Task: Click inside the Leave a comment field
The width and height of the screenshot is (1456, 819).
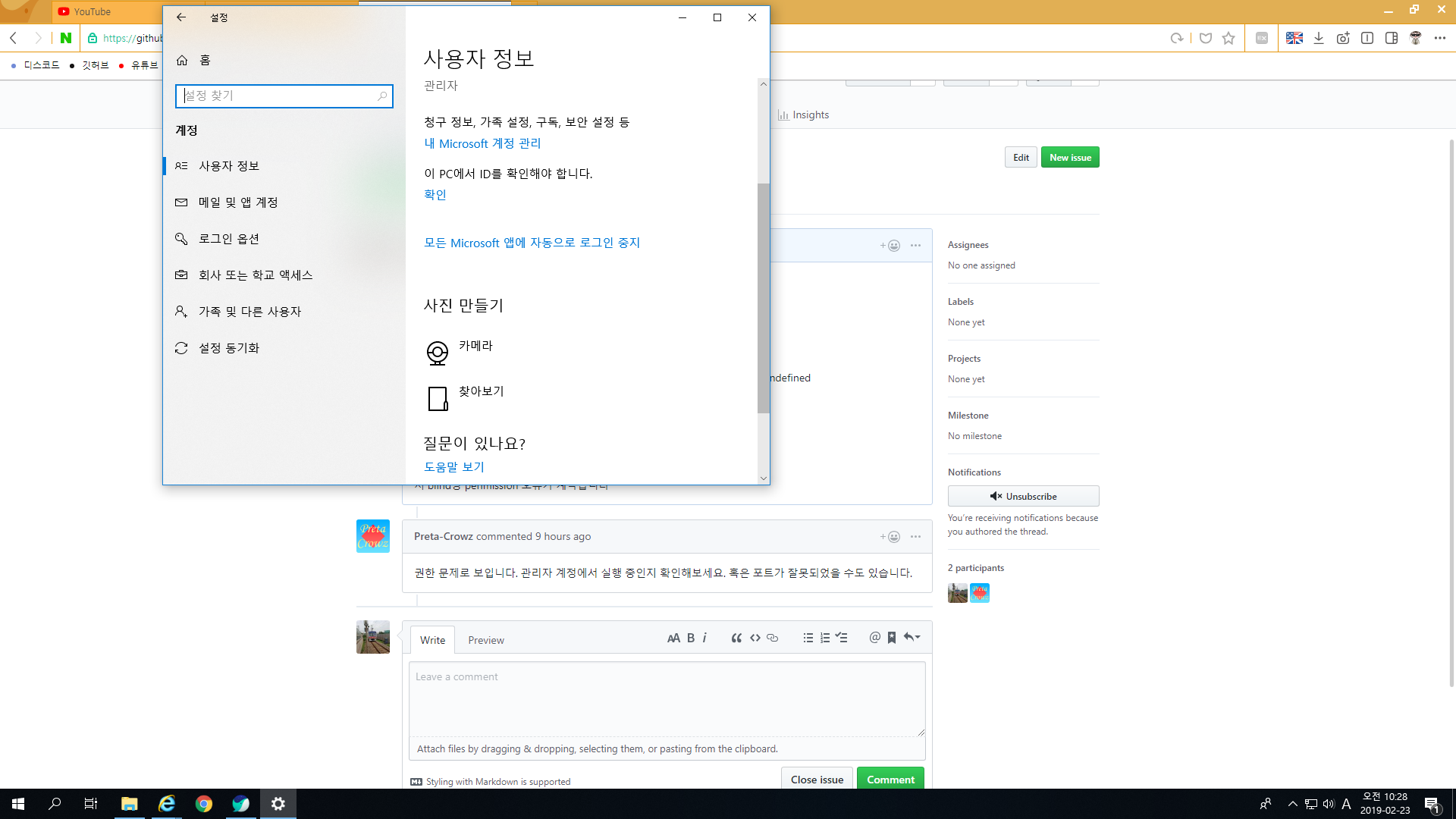Action: pyautogui.click(x=667, y=698)
